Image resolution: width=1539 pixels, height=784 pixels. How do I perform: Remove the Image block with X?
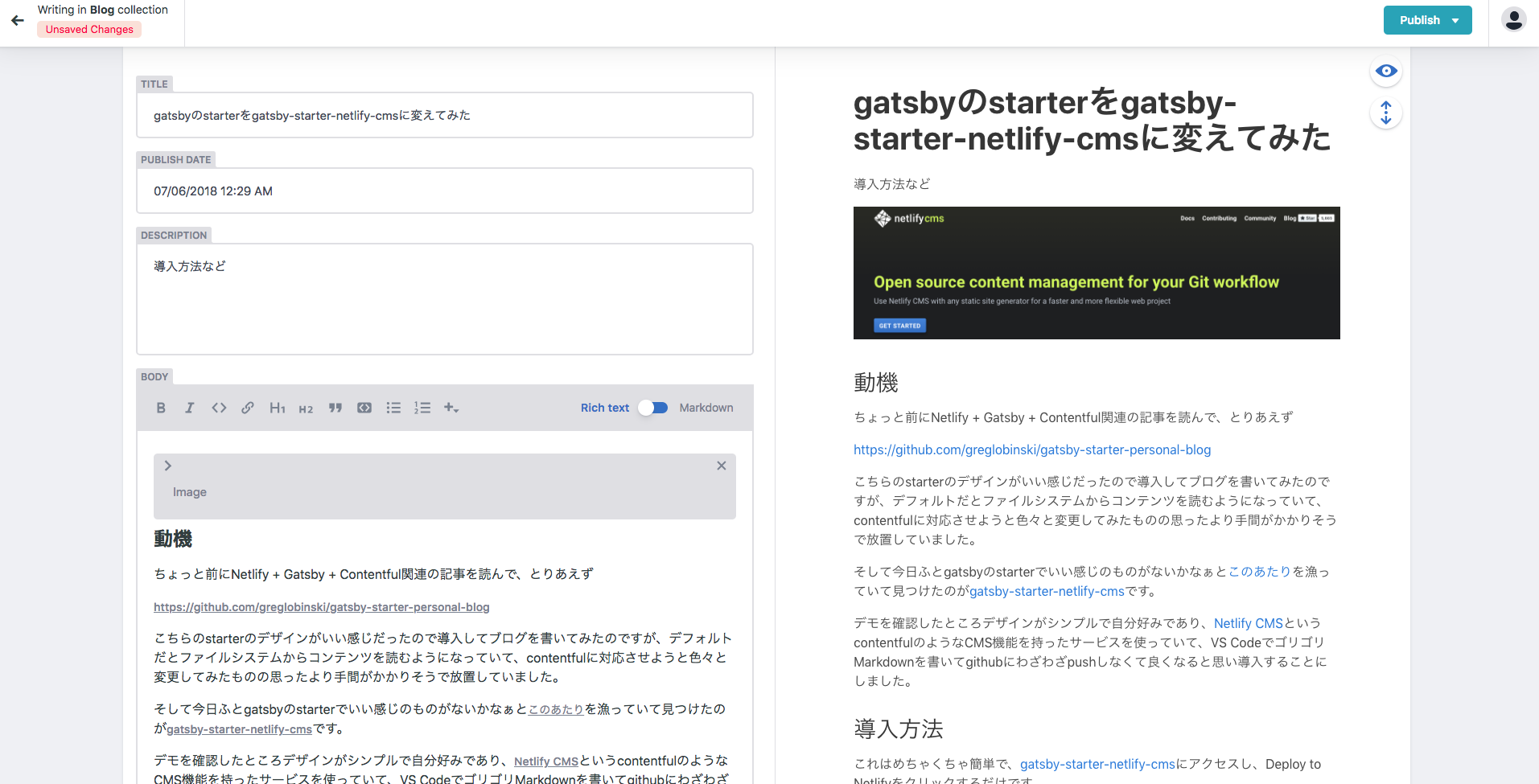coord(721,466)
